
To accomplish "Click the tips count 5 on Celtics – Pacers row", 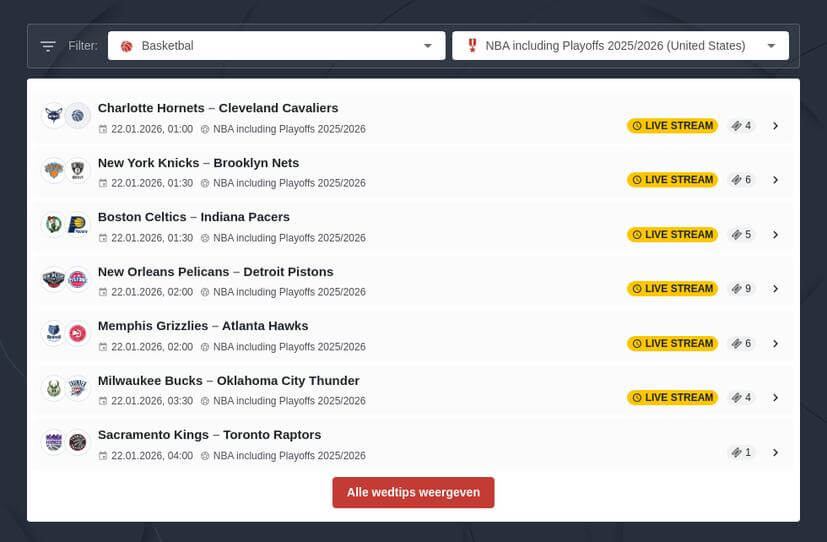I will (741, 235).
